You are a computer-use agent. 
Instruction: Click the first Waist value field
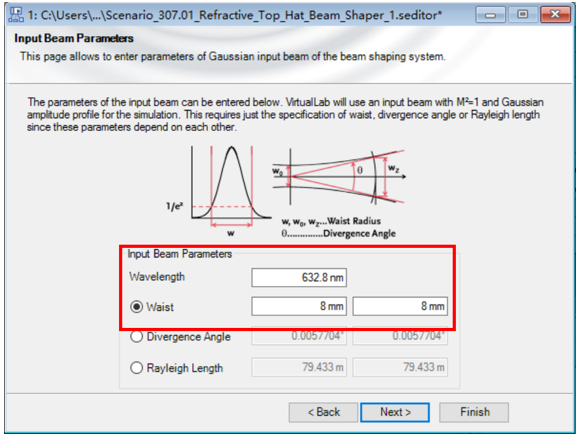click(x=299, y=306)
